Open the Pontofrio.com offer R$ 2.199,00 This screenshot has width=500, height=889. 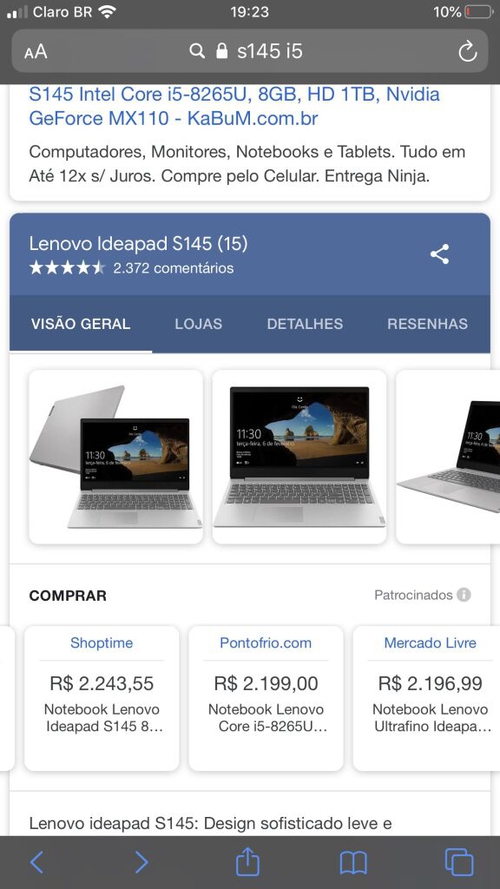pos(266,698)
